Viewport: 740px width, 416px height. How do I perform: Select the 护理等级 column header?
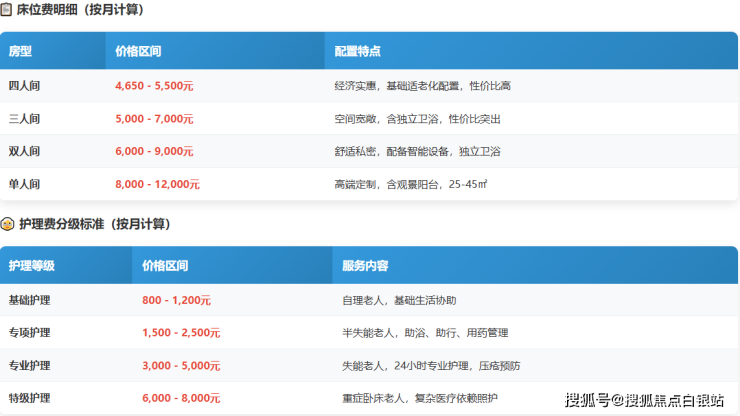pos(31,266)
